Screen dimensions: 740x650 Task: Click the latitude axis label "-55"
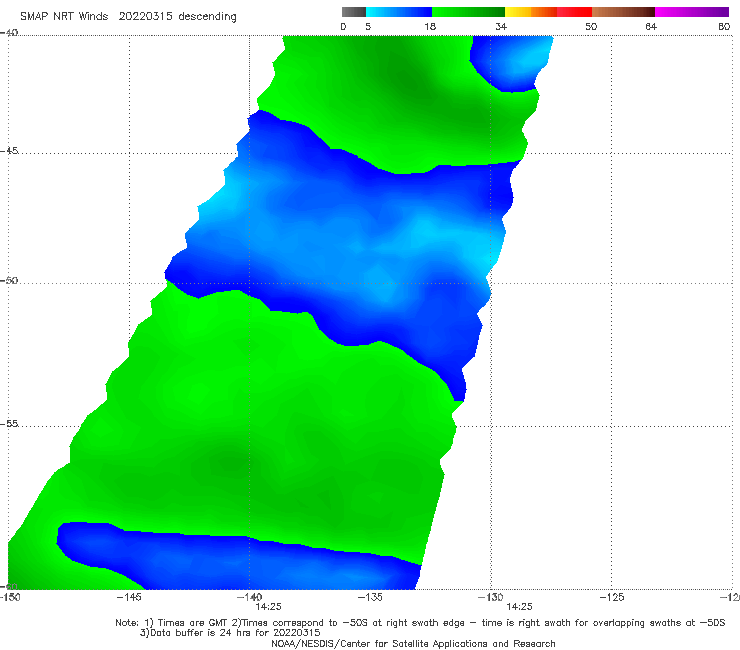pos(9,423)
